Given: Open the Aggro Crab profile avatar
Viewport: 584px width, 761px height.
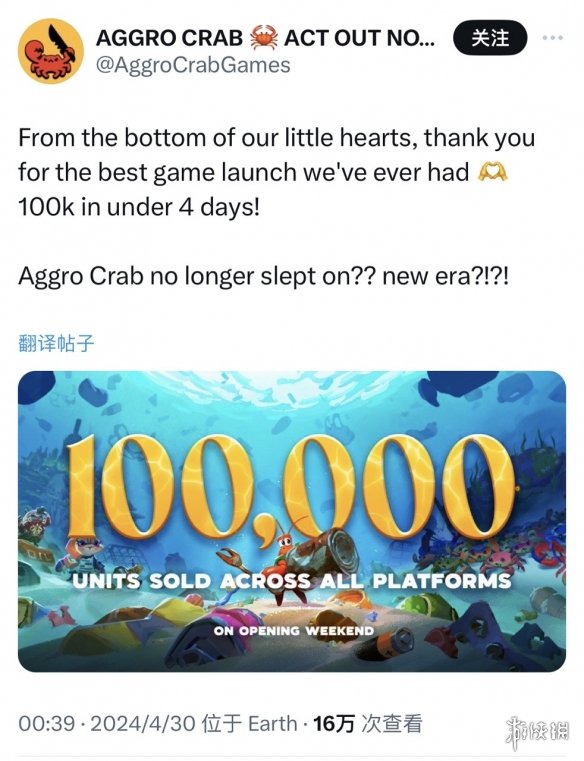Looking at the screenshot, I should click(x=50, y=51).
